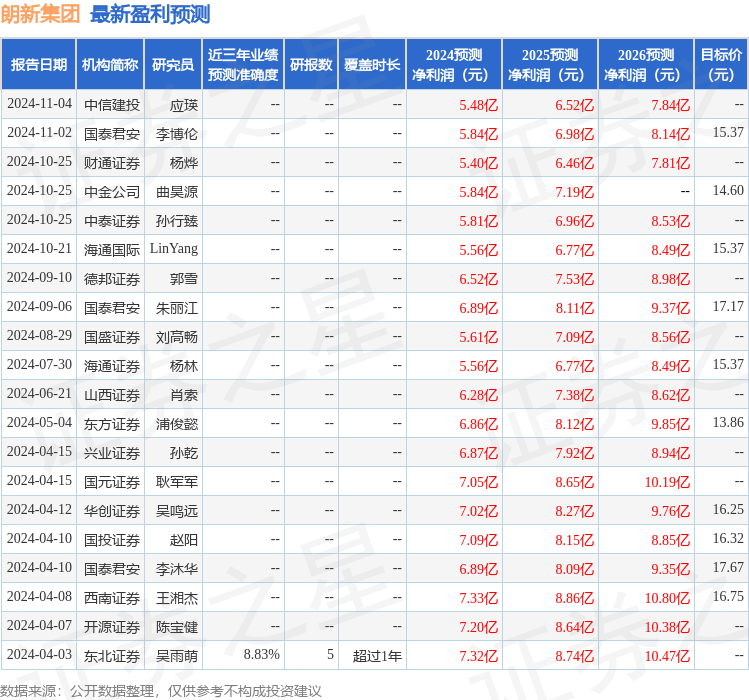The image size is (749, 700).
Task: Click institution 开源证券
Action: tap(112, 627)
